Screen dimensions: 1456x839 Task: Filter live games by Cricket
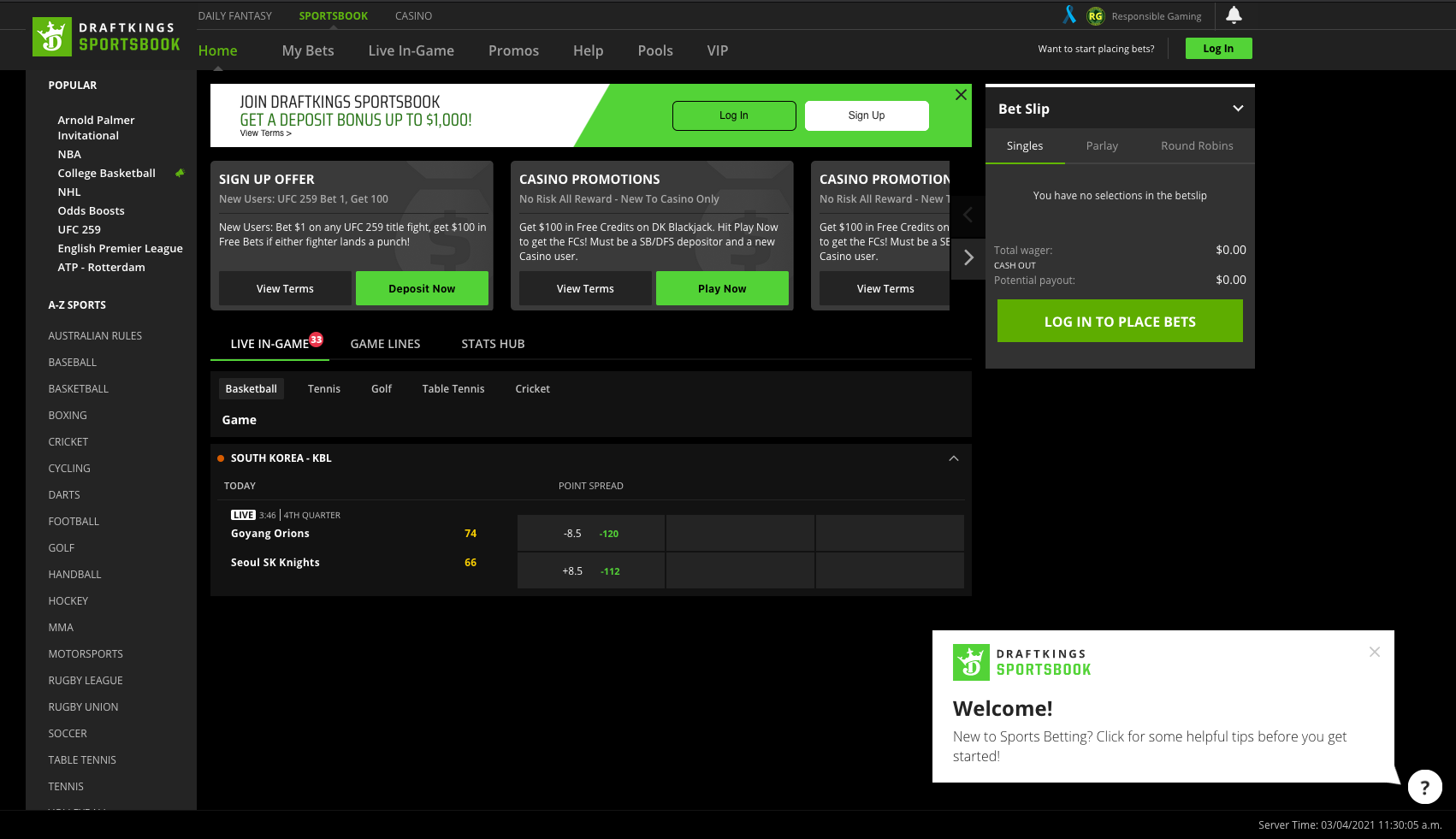(533, 389)
